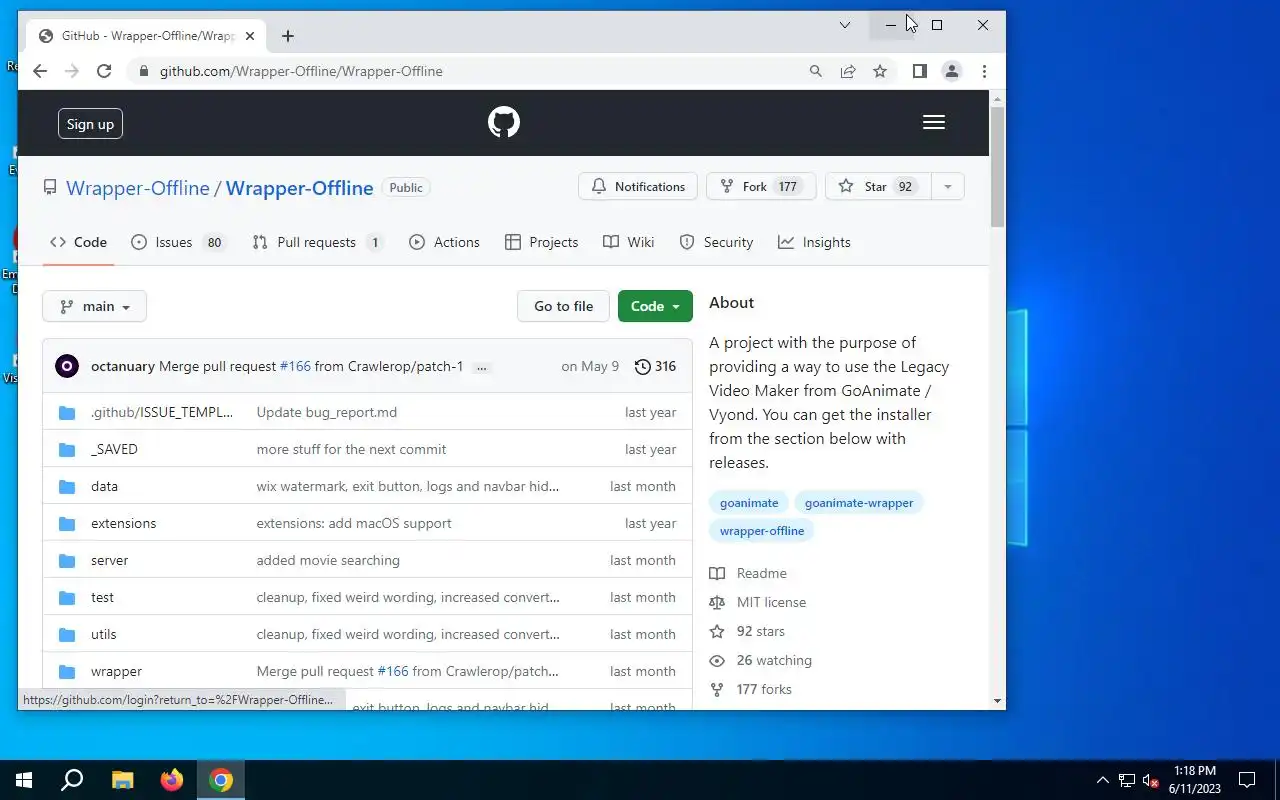
Task: Open the wrapper folder
Action: 116,671
